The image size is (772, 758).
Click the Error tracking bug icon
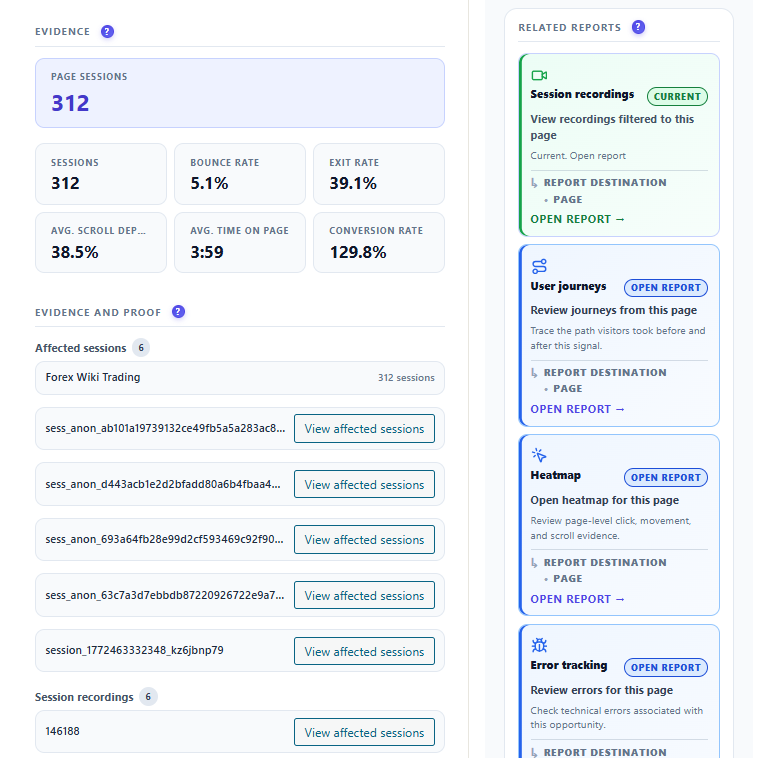tap(539, 645)
